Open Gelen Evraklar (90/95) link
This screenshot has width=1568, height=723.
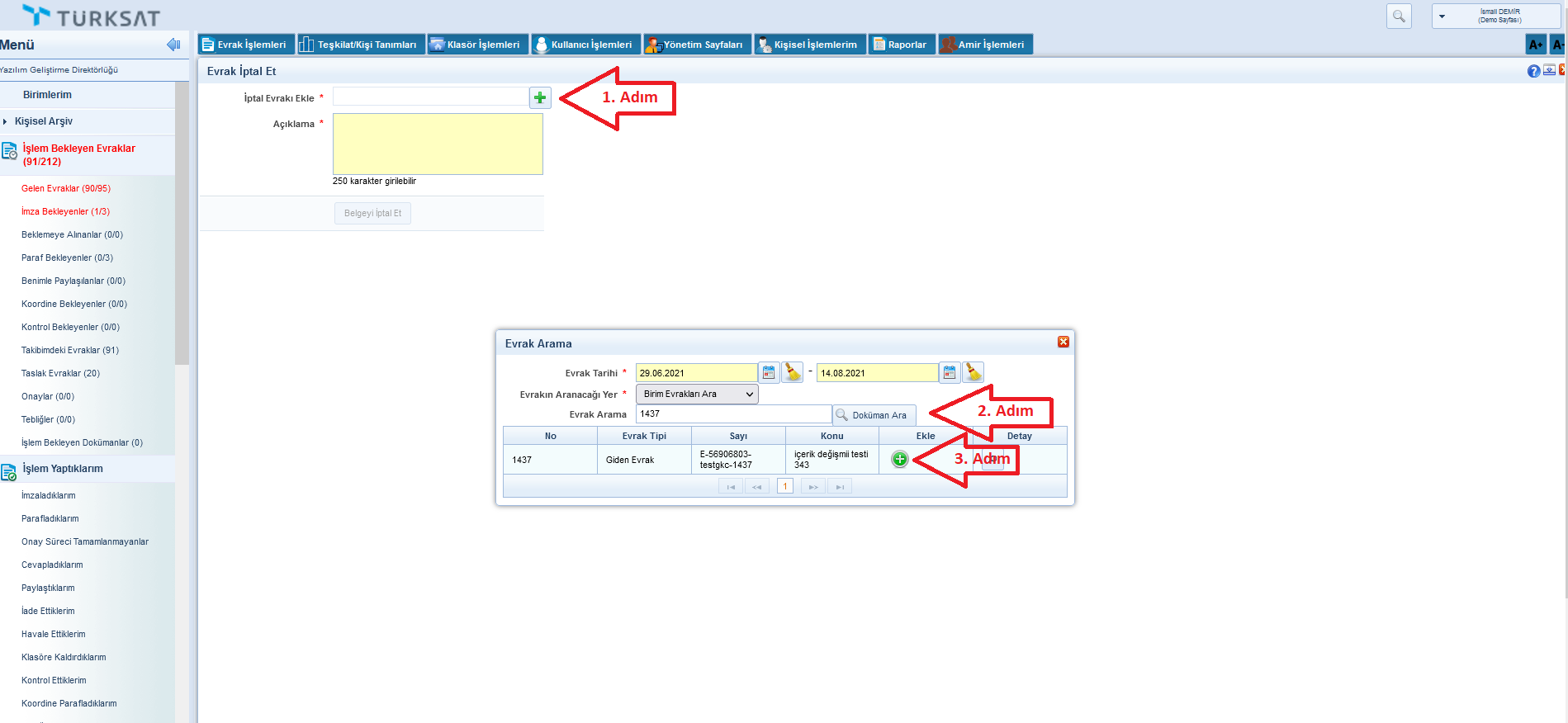(x=66, y=188)
